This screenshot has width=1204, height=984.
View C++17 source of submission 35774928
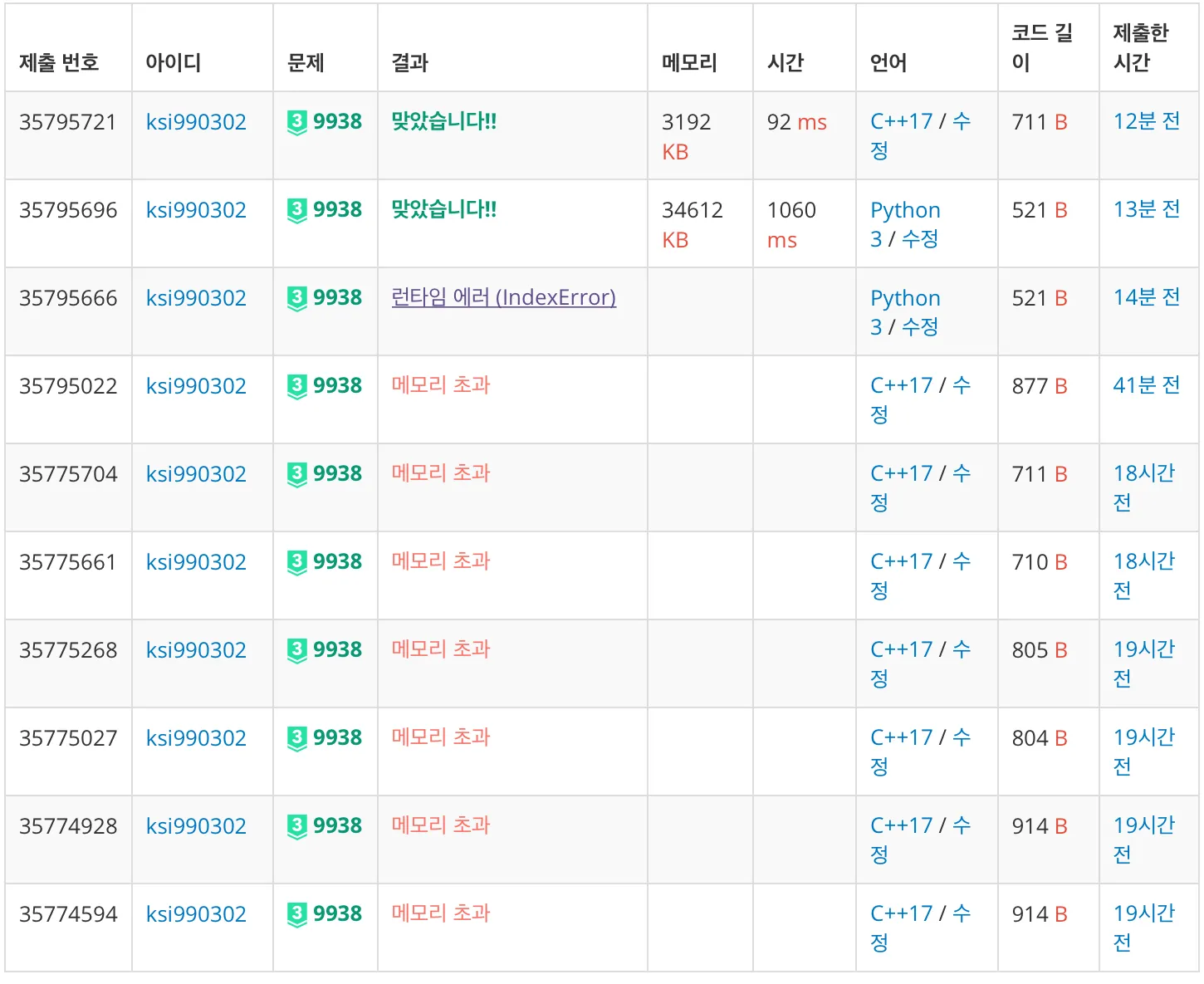(x=901, y=826)
